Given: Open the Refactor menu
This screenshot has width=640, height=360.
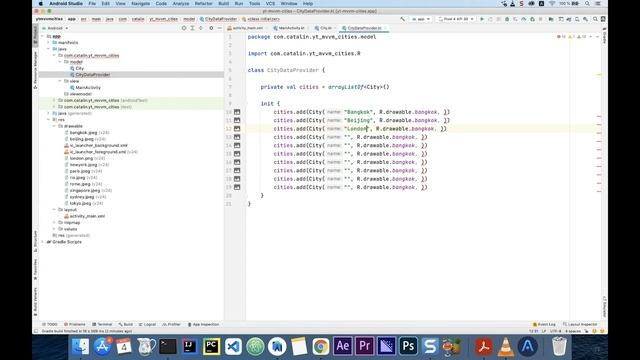Looking at the screenshot, I should pos(203,4).
